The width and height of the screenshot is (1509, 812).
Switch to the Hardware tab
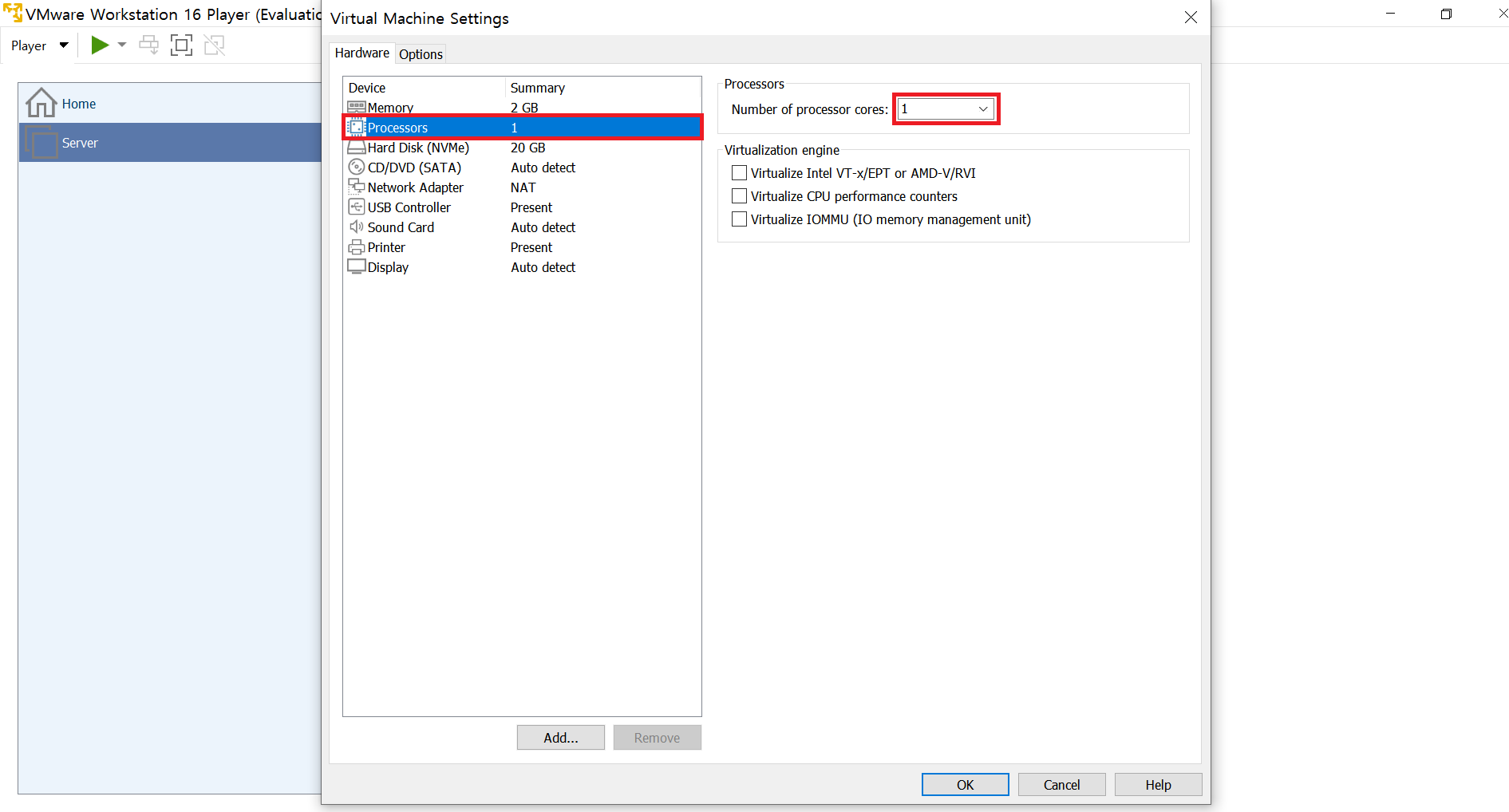point(361,53)
